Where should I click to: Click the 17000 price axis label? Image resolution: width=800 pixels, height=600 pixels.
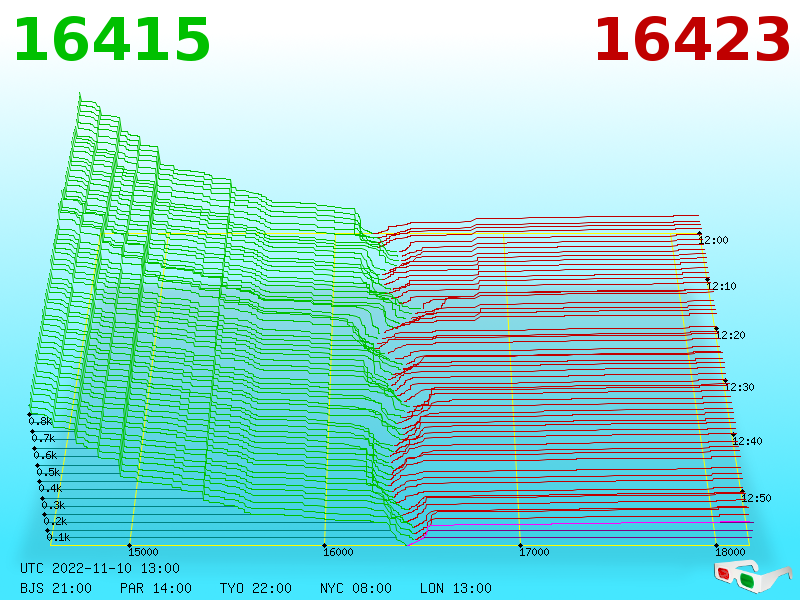[534, 552]
